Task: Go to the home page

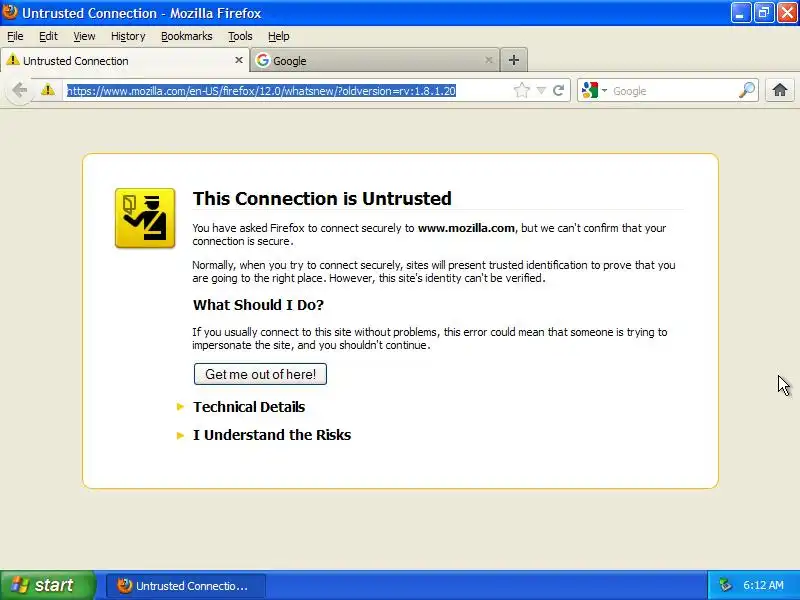Action: pos(779,90)
